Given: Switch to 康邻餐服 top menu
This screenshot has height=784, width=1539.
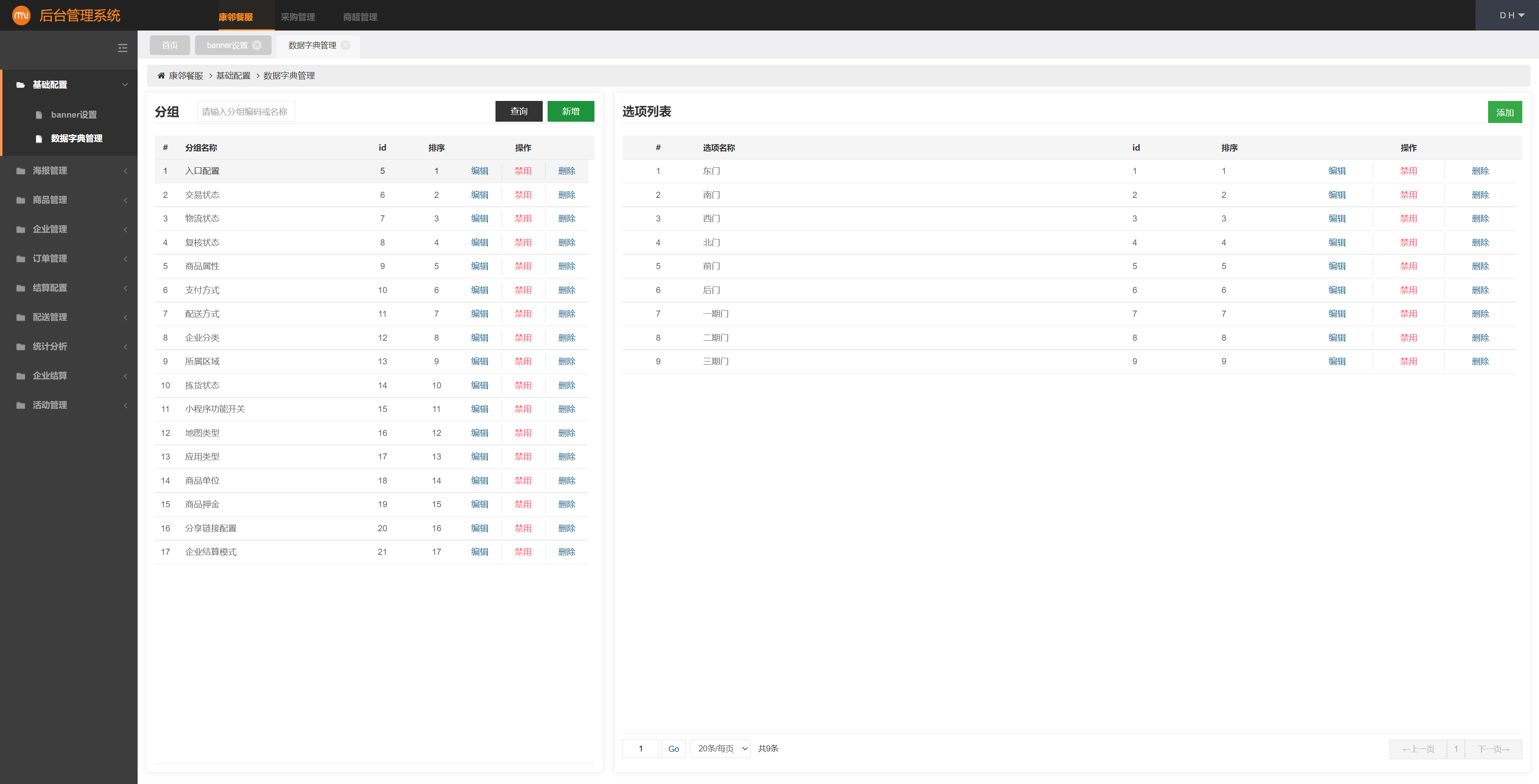Looking at the screenshot, I should pos(235,17).
